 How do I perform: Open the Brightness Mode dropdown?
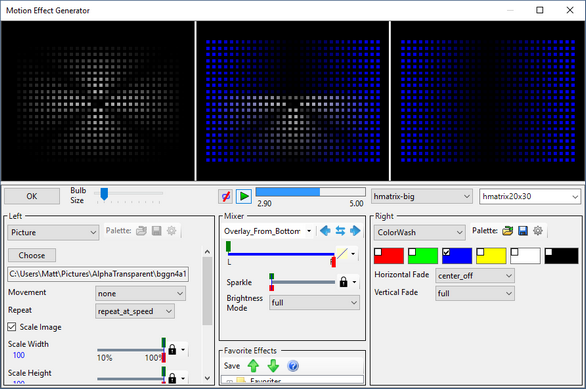click(x=314, y=303)
